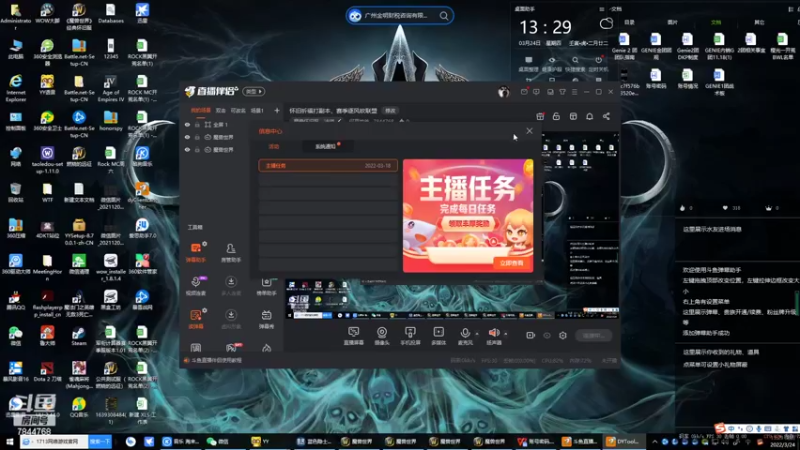Open the calendar panel icon in stream toolbar
The image size is (800, 450).
pos(573,116)
